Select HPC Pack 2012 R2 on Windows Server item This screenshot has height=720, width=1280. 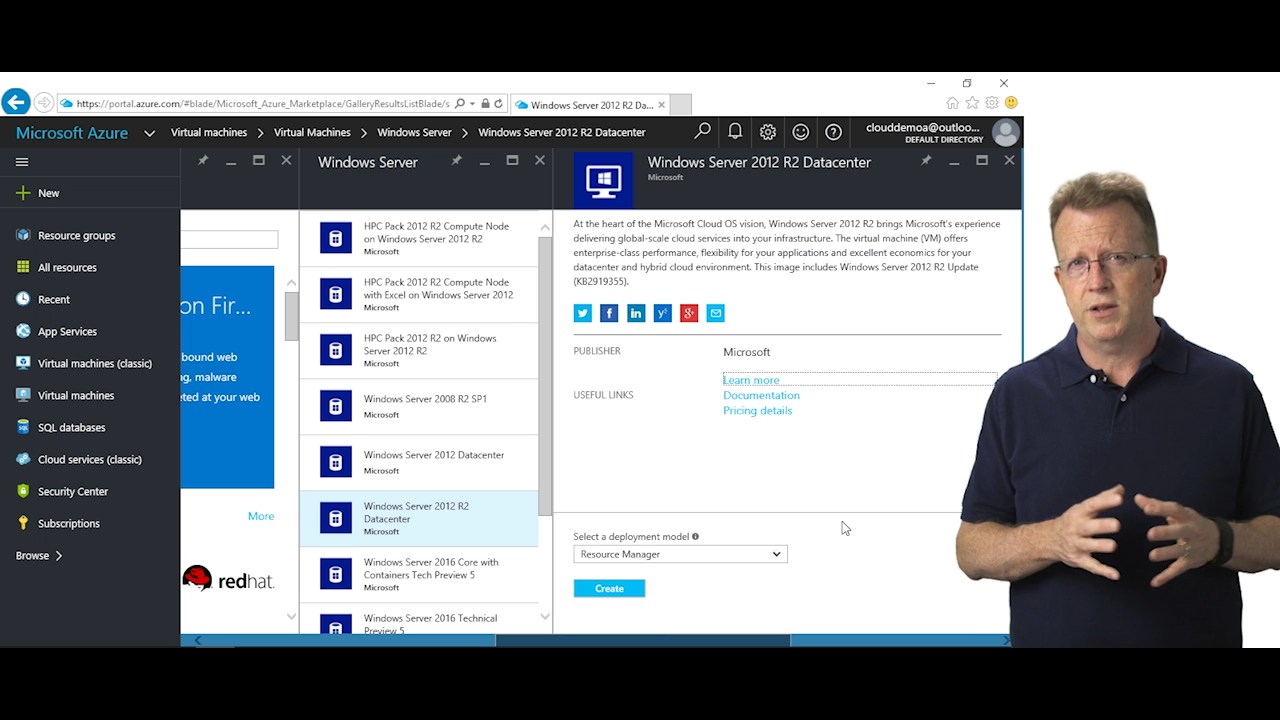419,350
